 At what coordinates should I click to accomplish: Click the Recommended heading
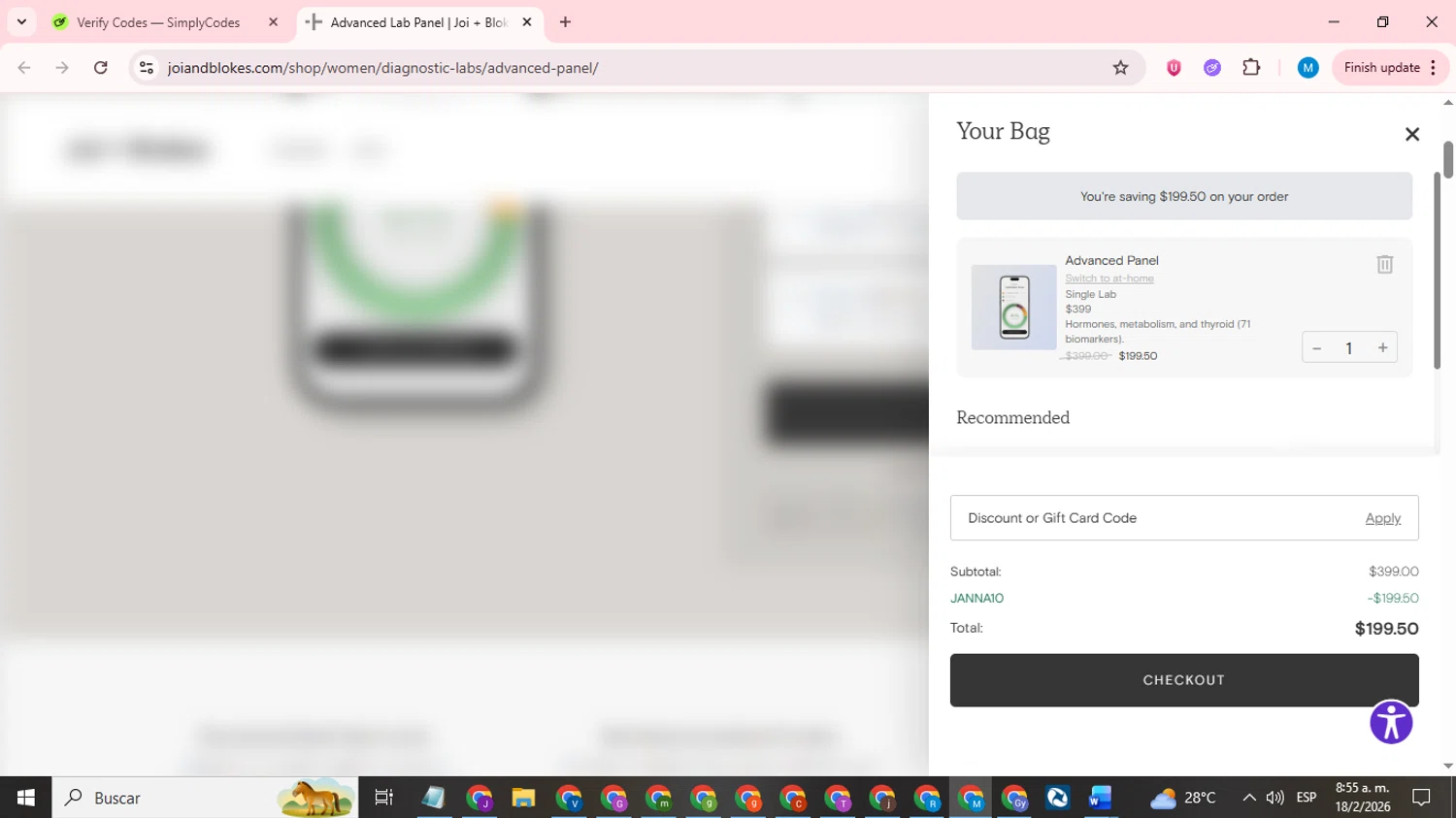[1012, 417]
